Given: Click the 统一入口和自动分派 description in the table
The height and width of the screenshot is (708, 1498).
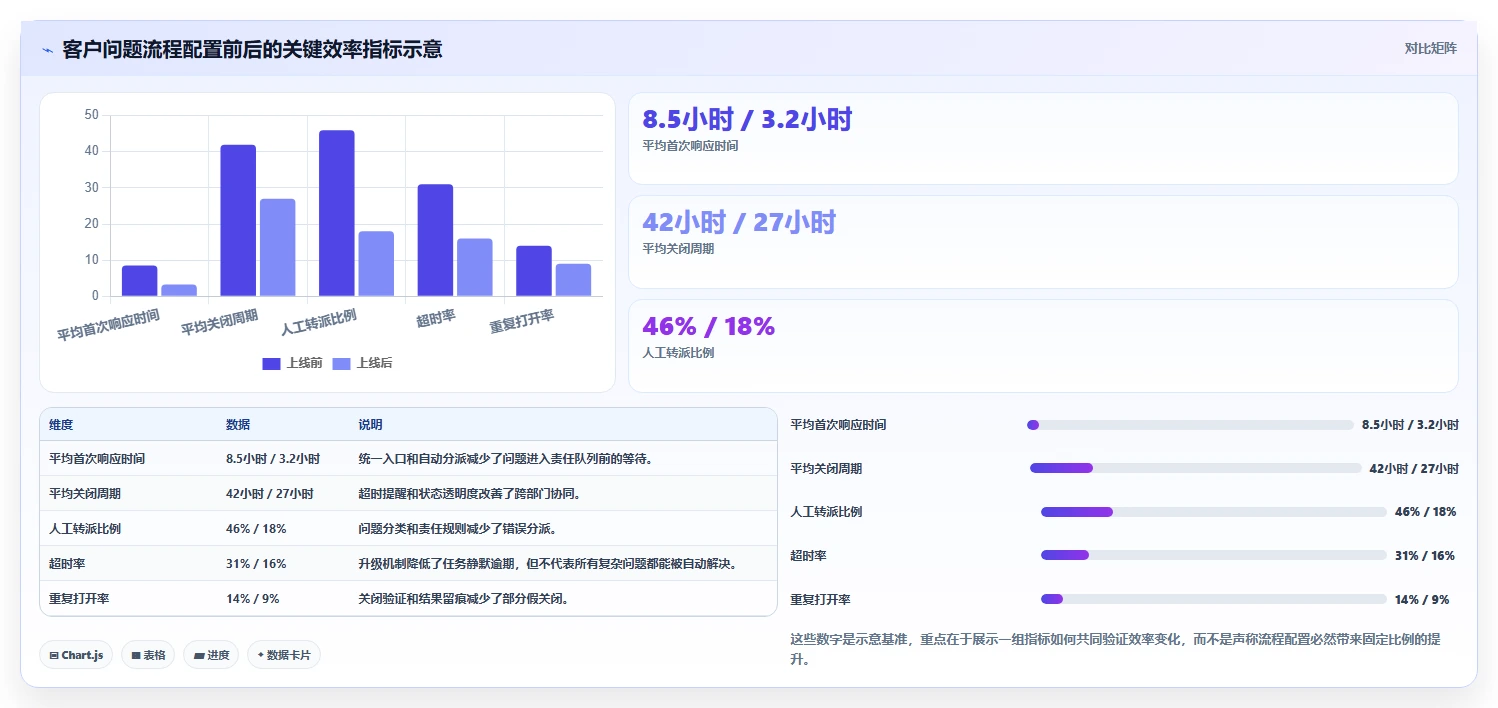Looking at the screenshot, I should coord(506,459).
